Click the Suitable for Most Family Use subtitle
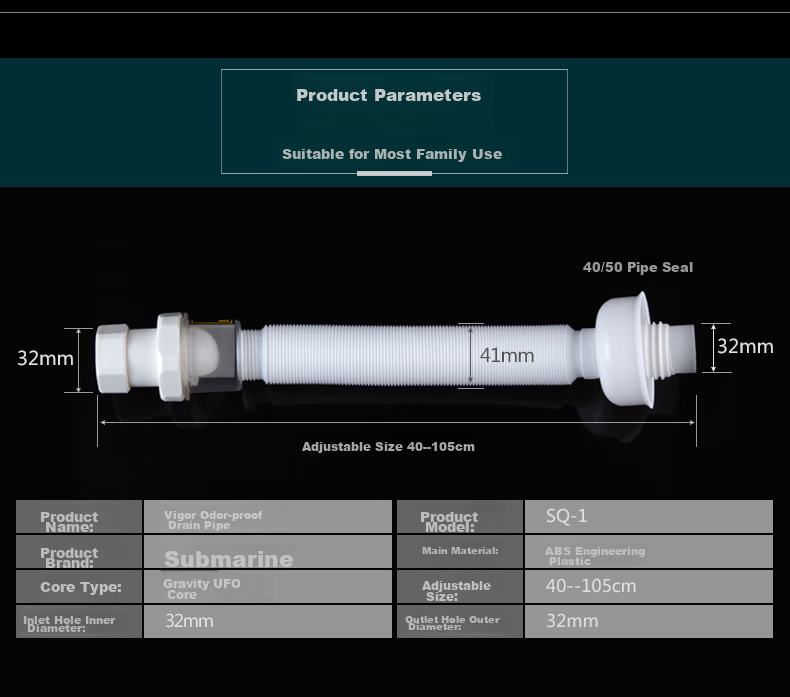The image size is (790, 697). [392, 154]
